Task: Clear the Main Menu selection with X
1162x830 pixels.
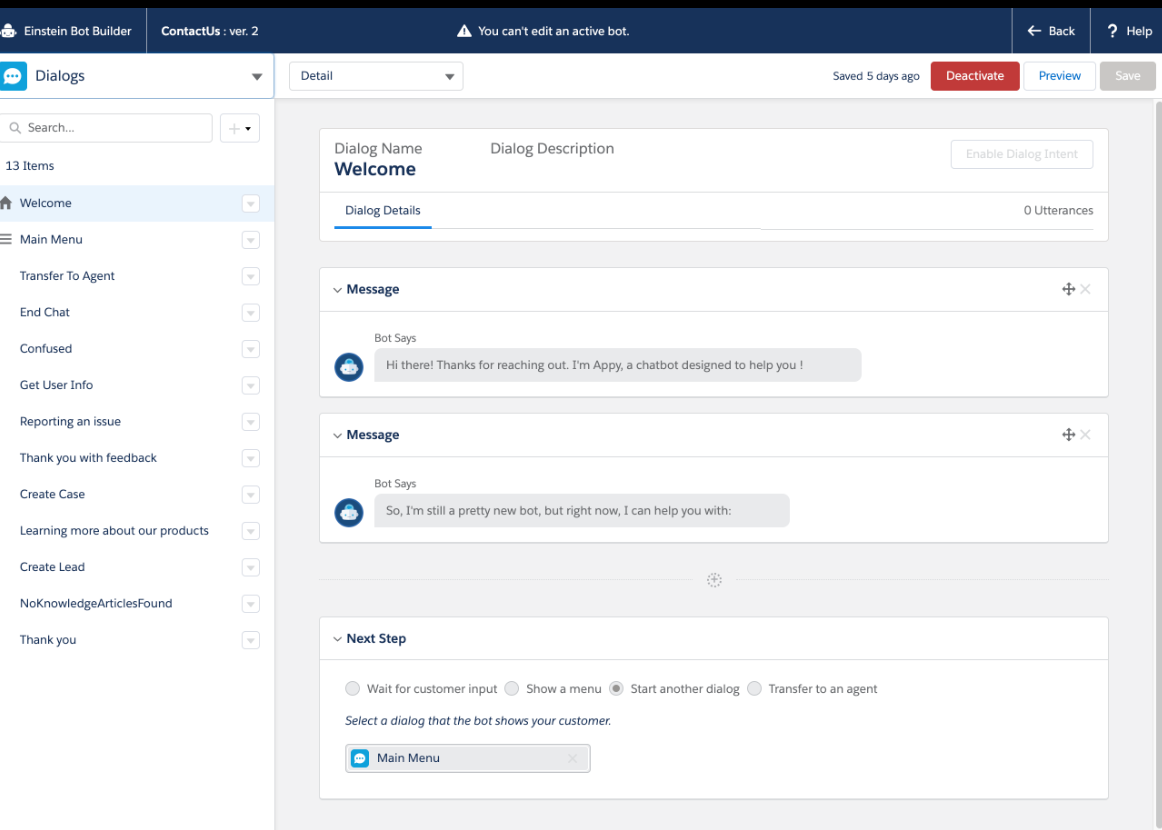Action: 572,758
